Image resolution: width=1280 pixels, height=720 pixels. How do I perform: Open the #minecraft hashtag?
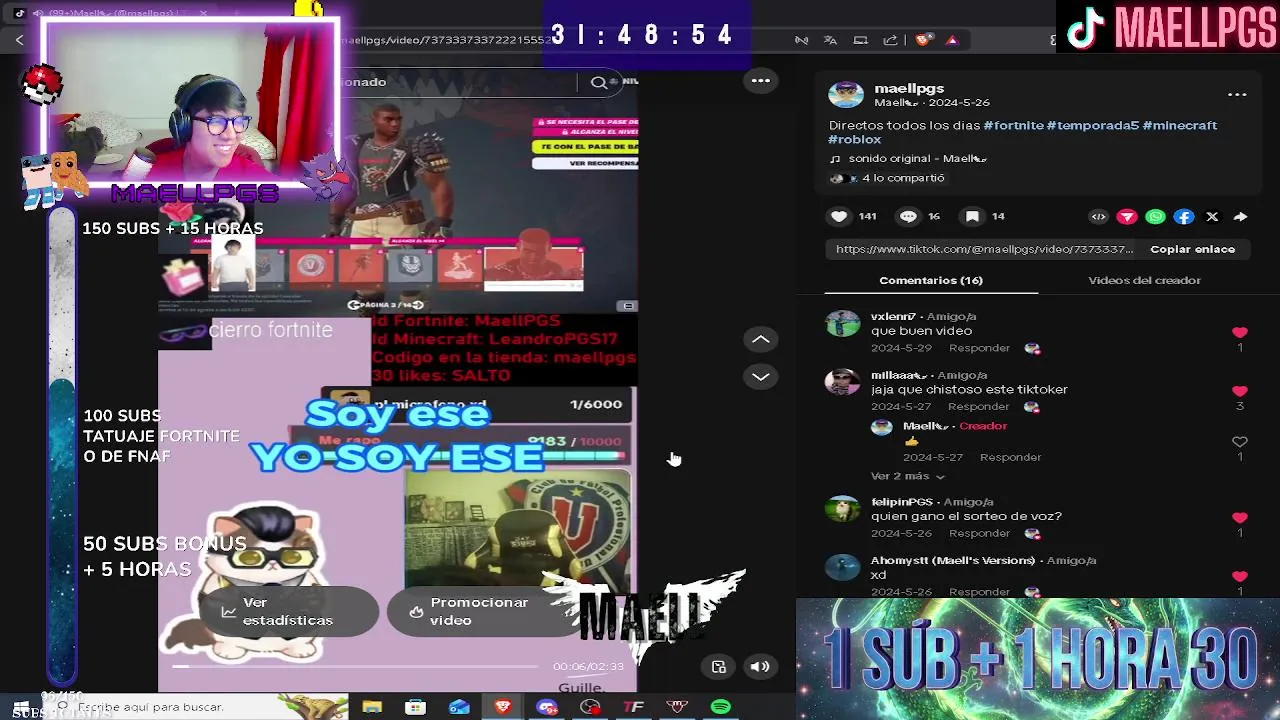(x=1180, y=126)
